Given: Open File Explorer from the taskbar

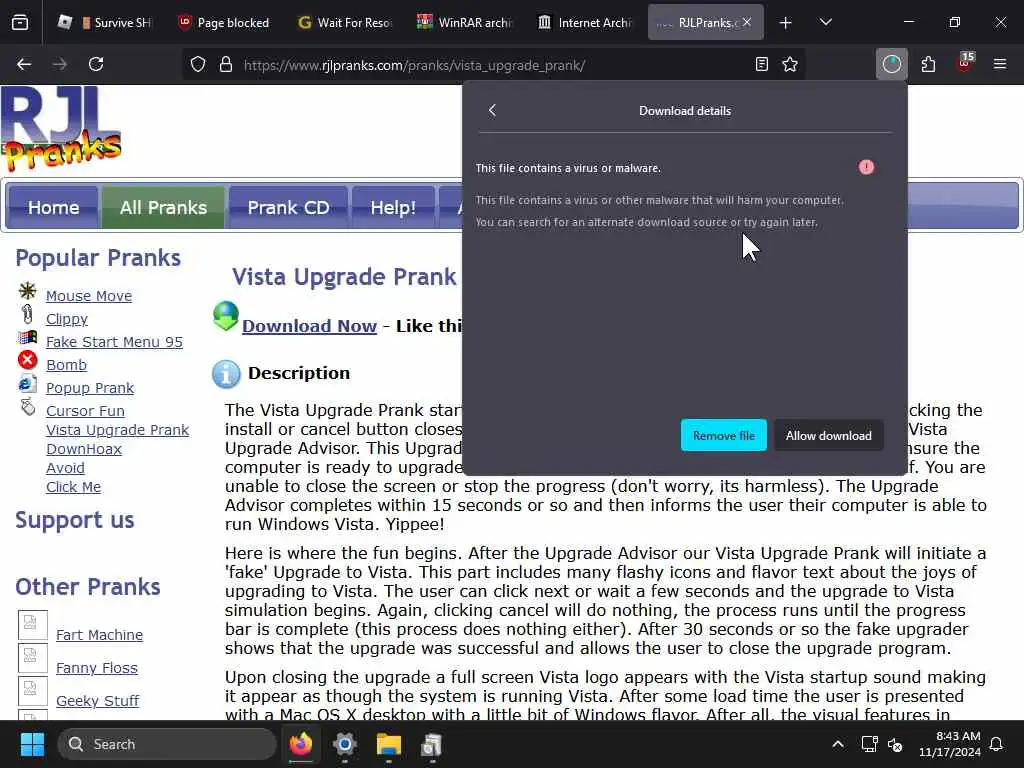Looking at the screenshot, I should point(389,744).
